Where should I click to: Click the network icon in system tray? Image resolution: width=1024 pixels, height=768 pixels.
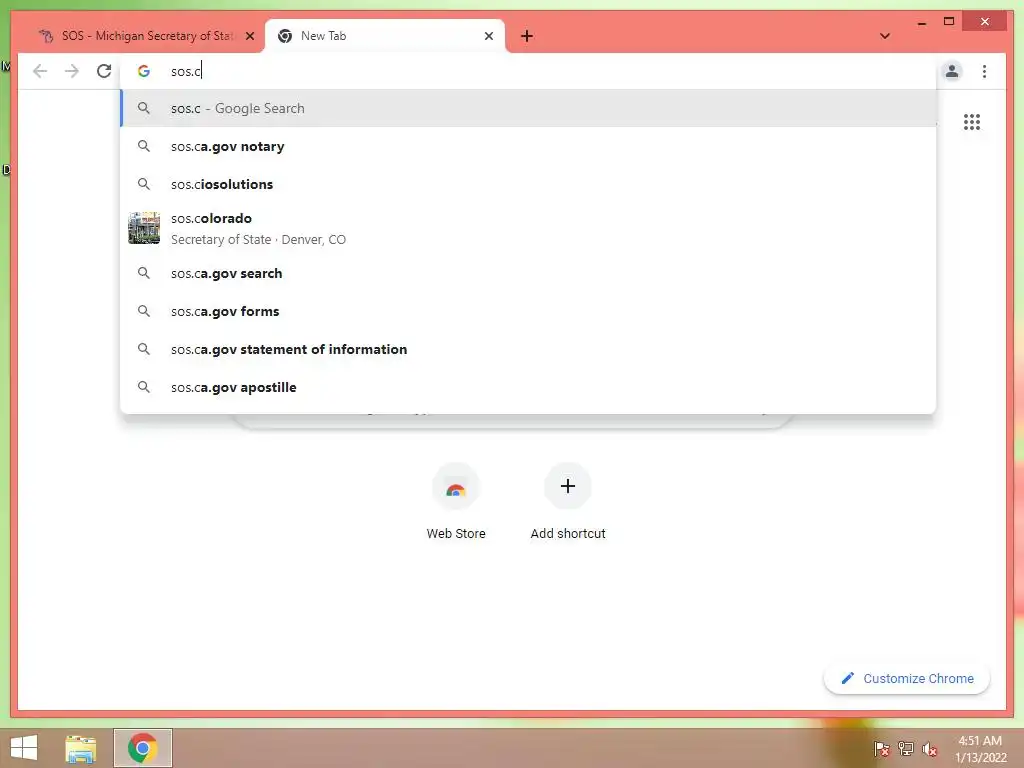905,749
